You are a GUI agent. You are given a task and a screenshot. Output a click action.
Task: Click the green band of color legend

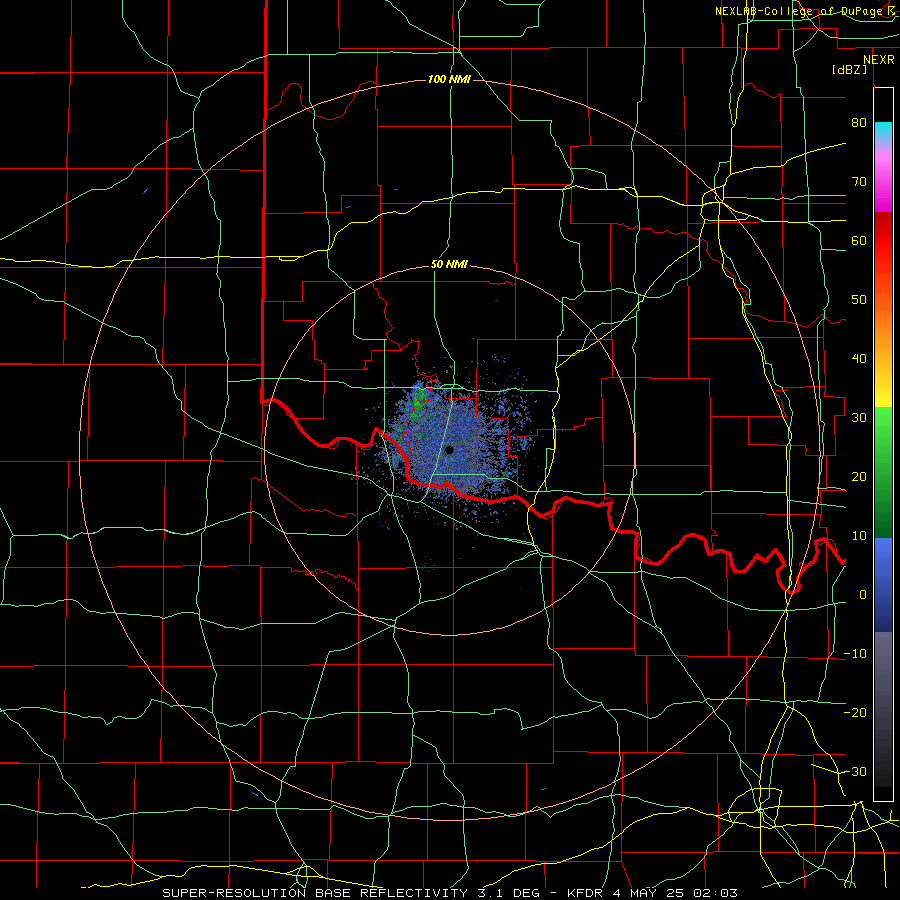point(883,472)
